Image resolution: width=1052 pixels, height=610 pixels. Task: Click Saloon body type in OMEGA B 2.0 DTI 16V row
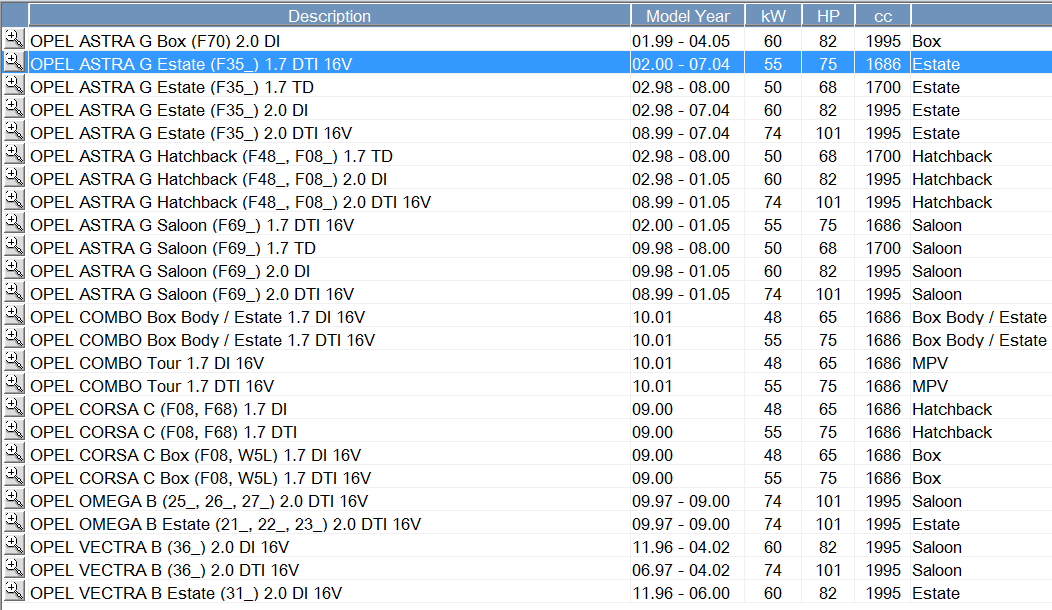[937, 501]
